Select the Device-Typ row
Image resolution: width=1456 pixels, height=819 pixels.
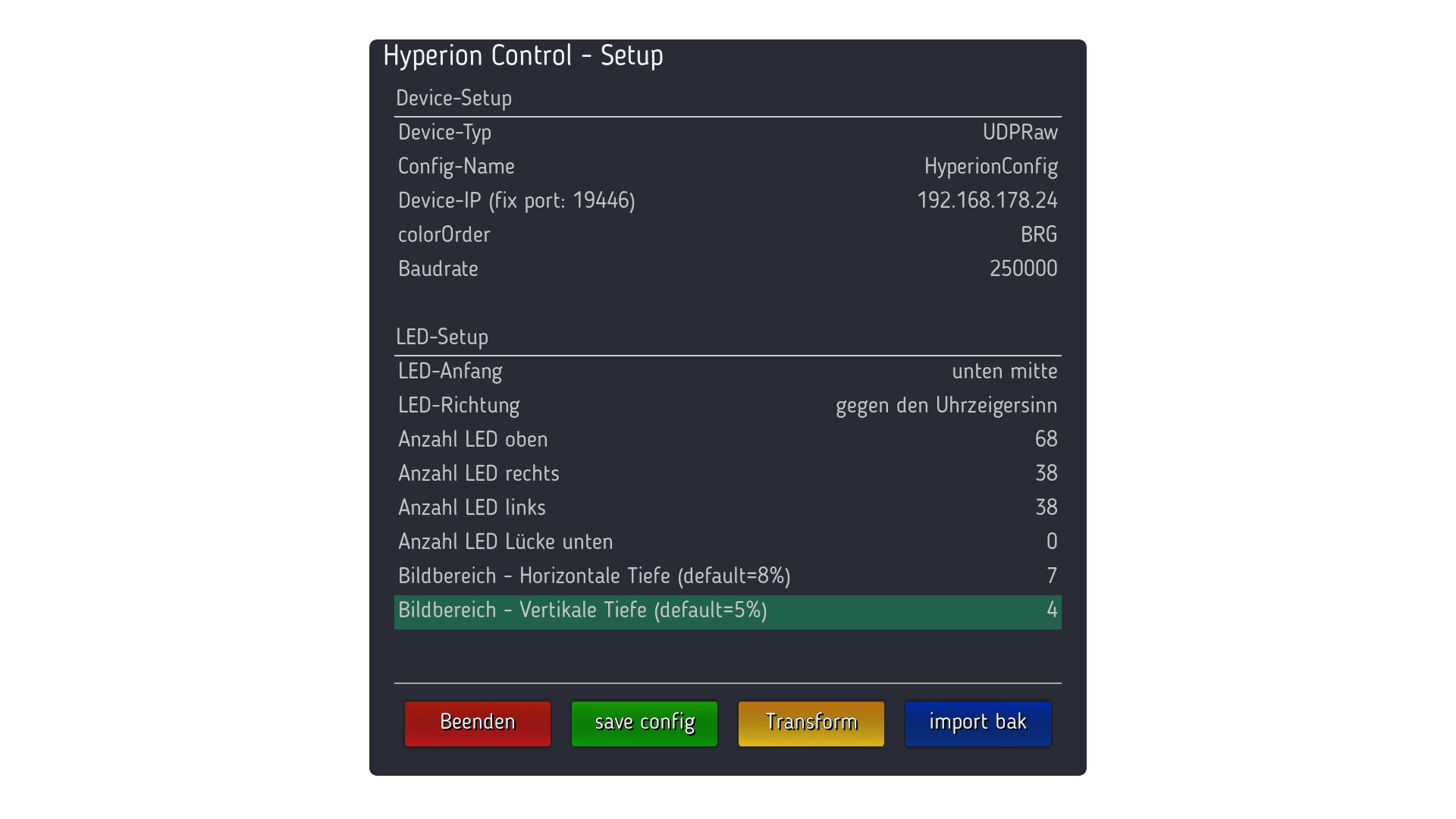(726, 133)
